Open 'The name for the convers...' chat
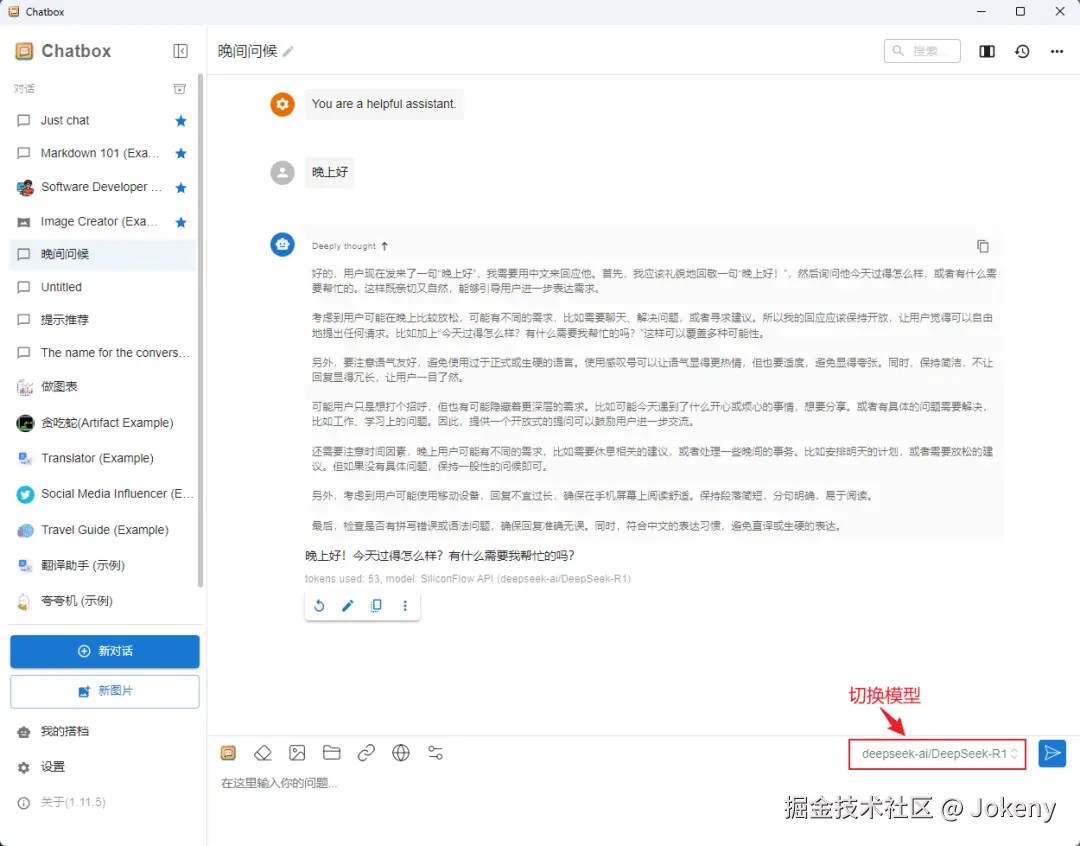 coord(103,353)
